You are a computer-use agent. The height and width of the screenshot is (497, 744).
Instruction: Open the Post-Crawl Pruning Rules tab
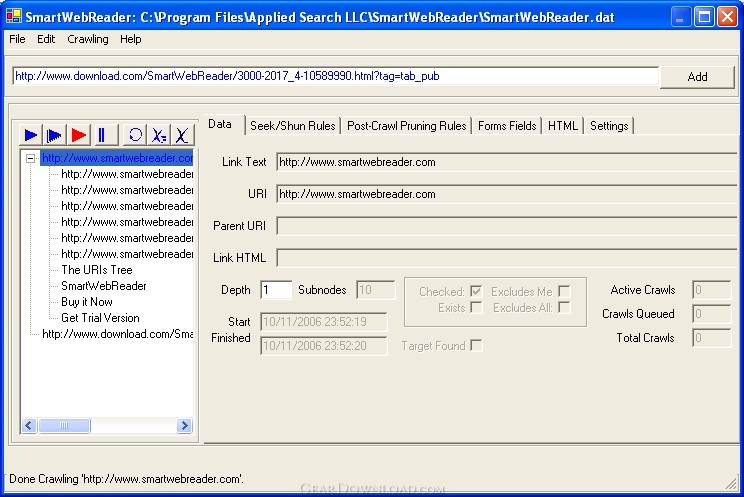coord(407,126)
